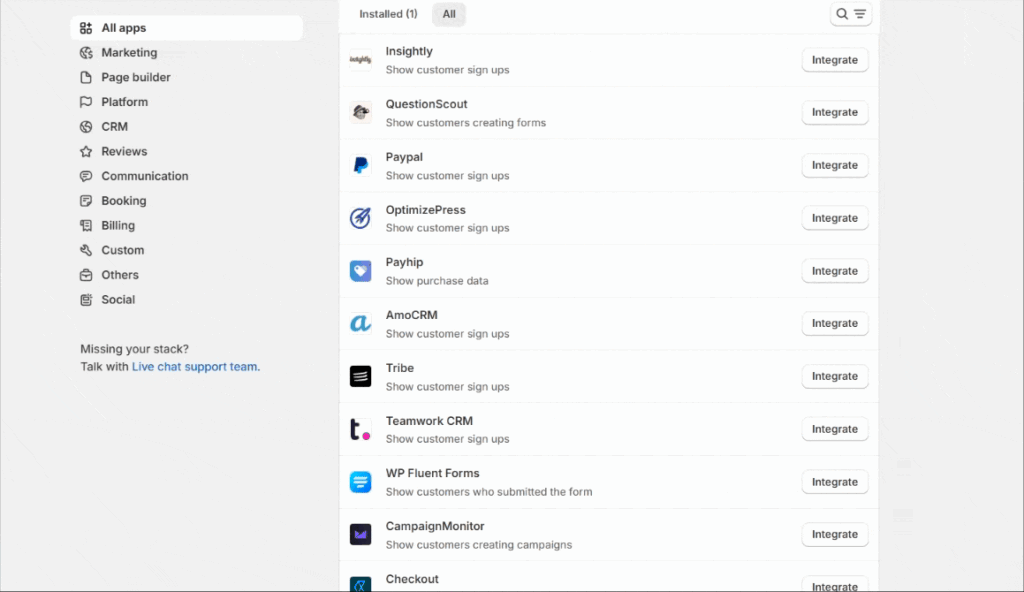1024x592 pixels.
Task: Switch to the Installed (1) tab
Action: [x=388, y=14]
